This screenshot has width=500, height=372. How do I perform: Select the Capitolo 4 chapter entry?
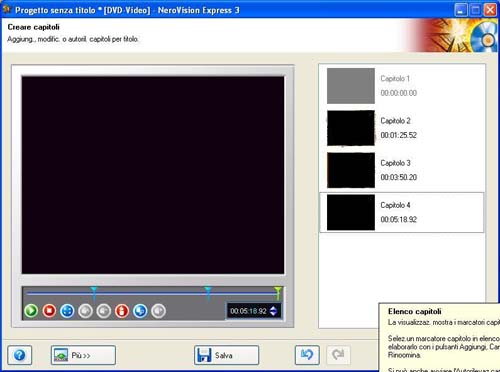coord(402,212)
